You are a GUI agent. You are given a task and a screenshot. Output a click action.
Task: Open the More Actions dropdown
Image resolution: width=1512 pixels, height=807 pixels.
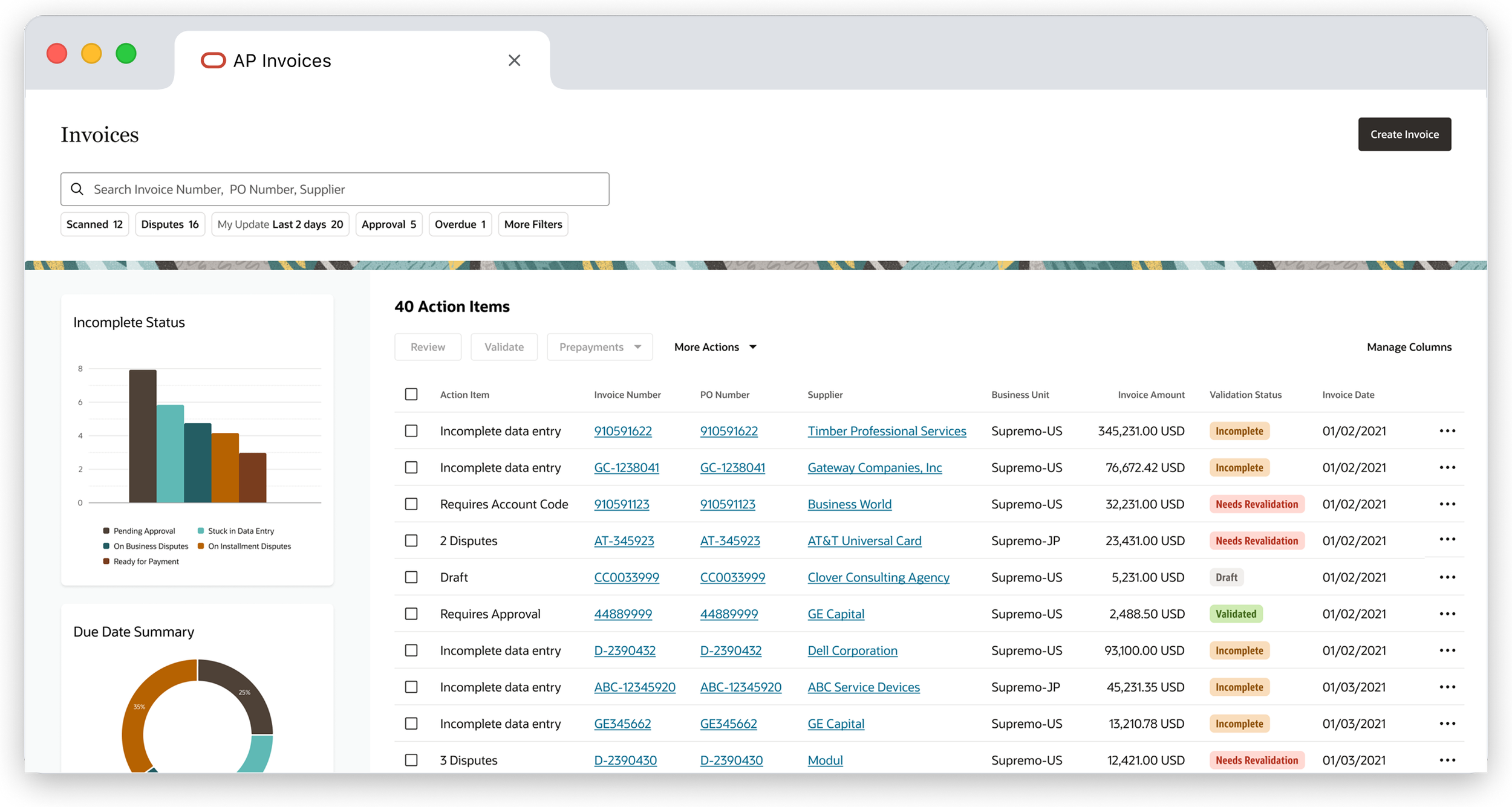click(x=715, y=347)
